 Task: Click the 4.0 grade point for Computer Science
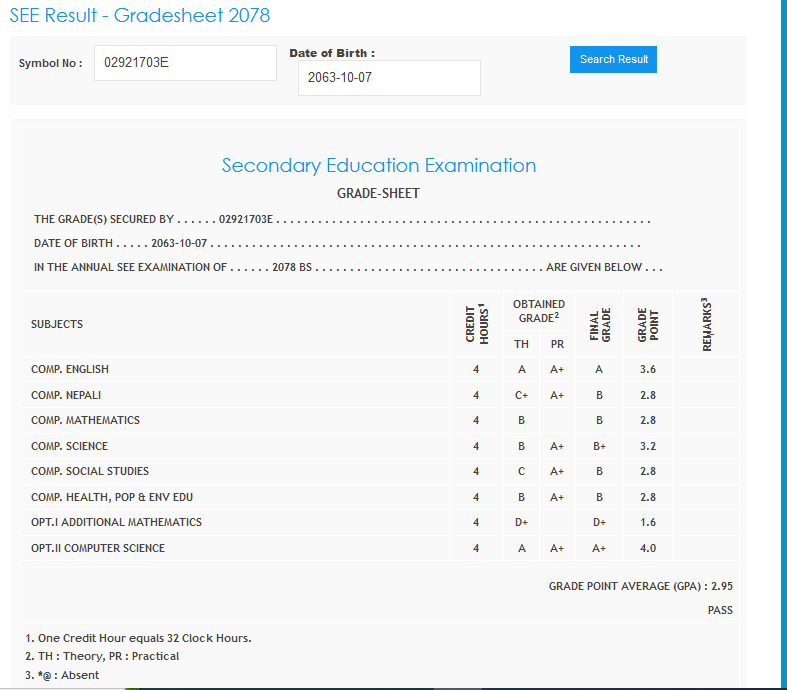tap(648, 548)
